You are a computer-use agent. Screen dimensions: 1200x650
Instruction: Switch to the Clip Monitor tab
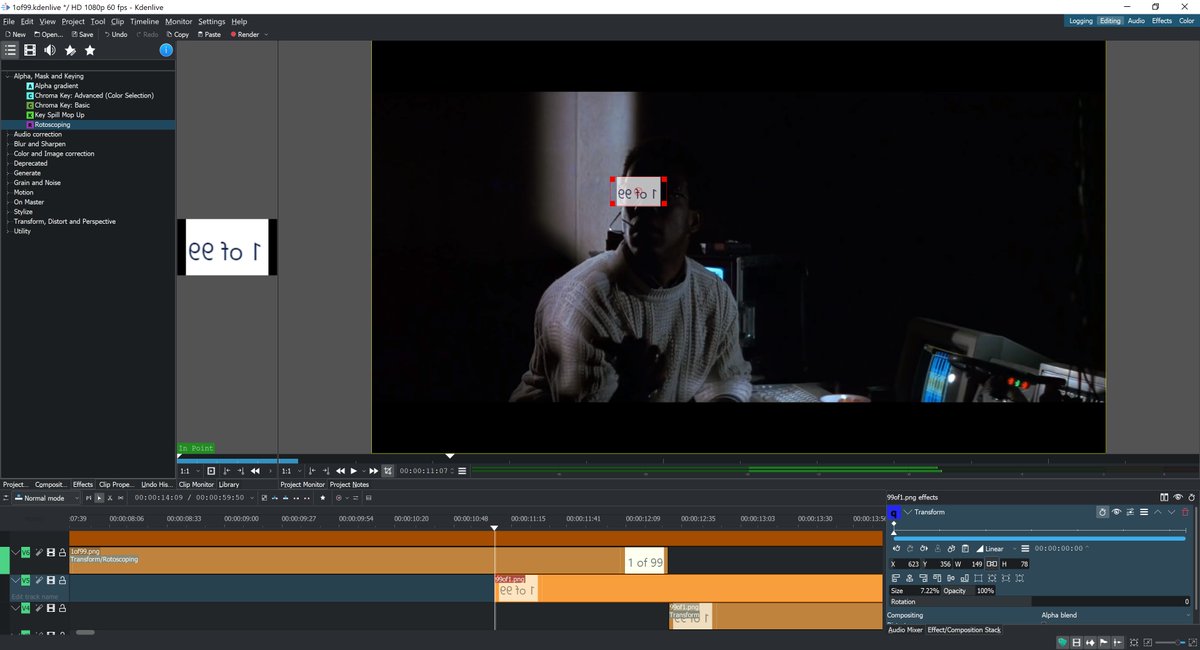[196, 484]
